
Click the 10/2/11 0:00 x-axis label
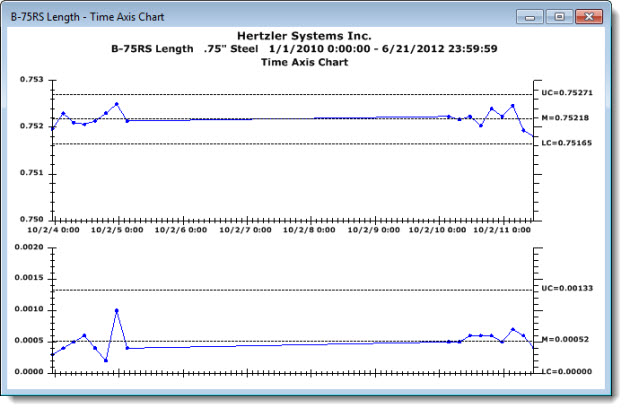pyautogui.click(x=507, y=230)
